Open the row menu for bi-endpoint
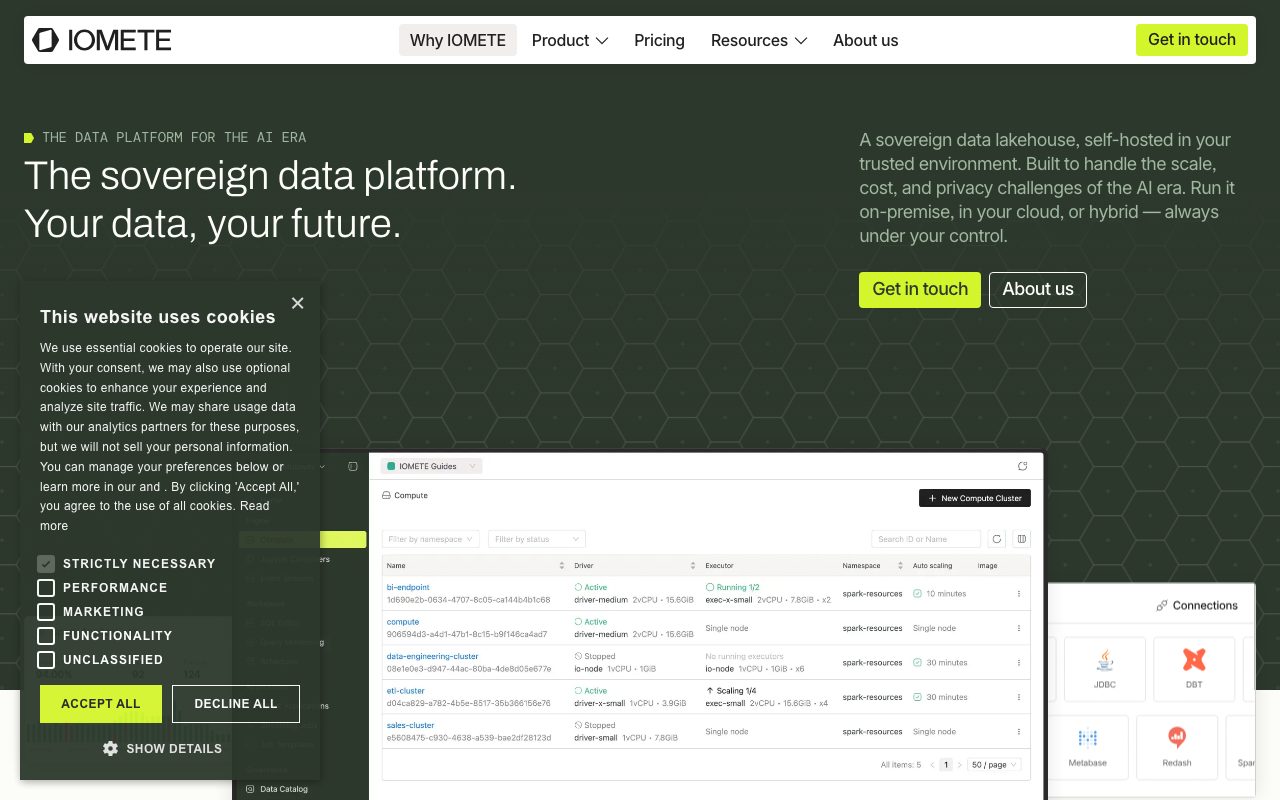 1019,594
